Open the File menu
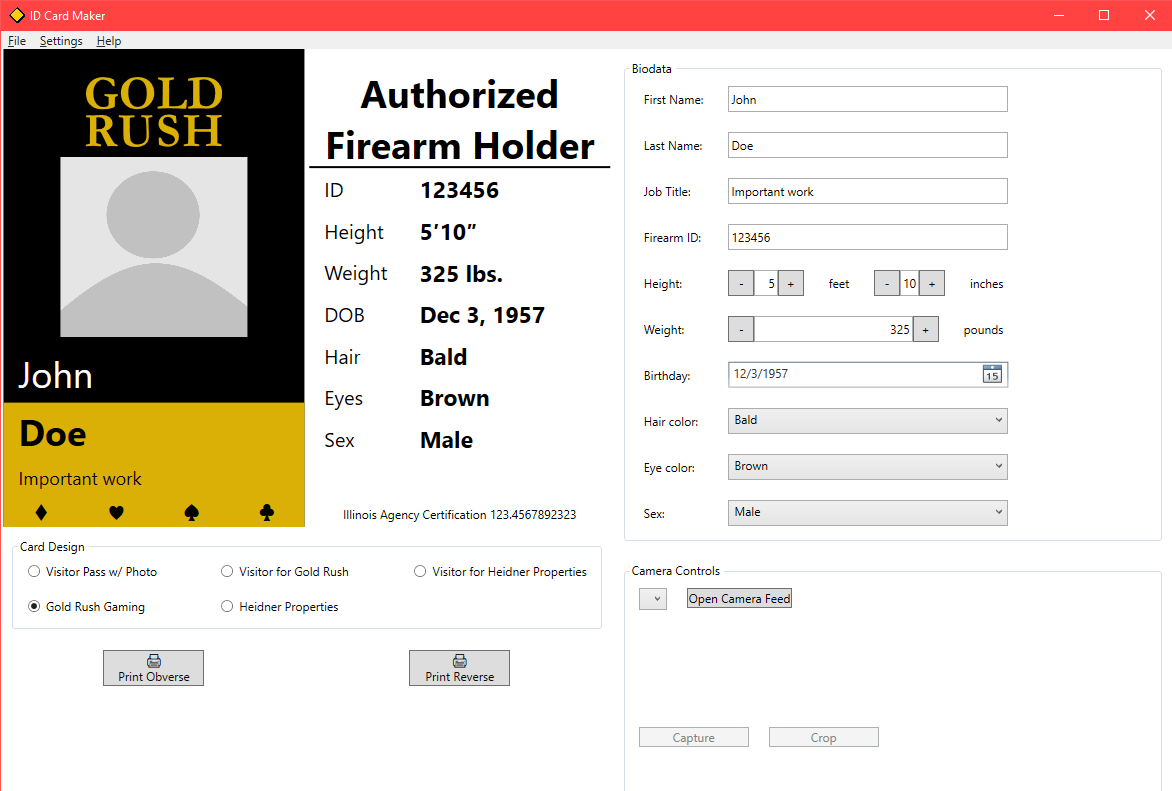Image resolution: width=1172 pixels, height=791 pixels. [16, 40]
